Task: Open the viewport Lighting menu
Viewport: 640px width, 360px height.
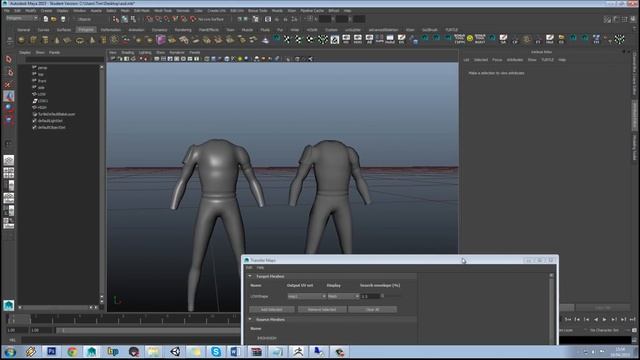Action: point(145,53)
